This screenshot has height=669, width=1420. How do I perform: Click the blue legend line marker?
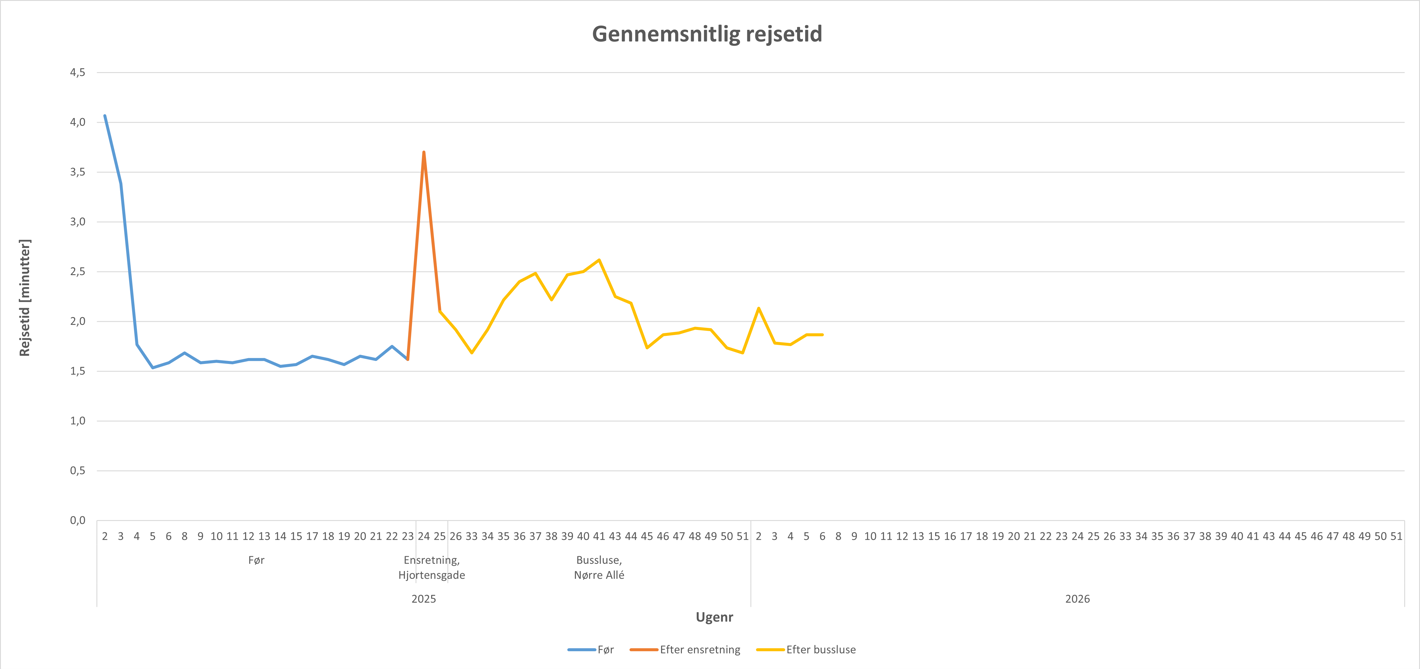(x=581, y=650)
